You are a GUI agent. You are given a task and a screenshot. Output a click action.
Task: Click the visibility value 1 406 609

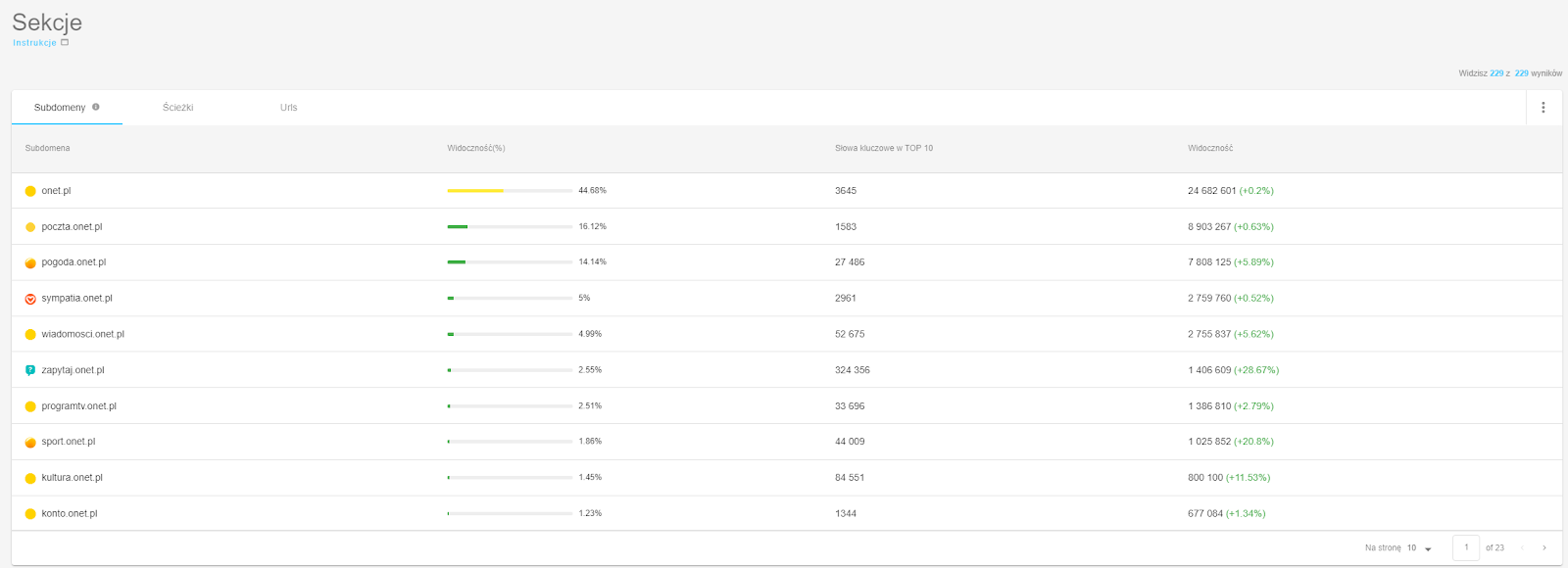click(1209, 370)
